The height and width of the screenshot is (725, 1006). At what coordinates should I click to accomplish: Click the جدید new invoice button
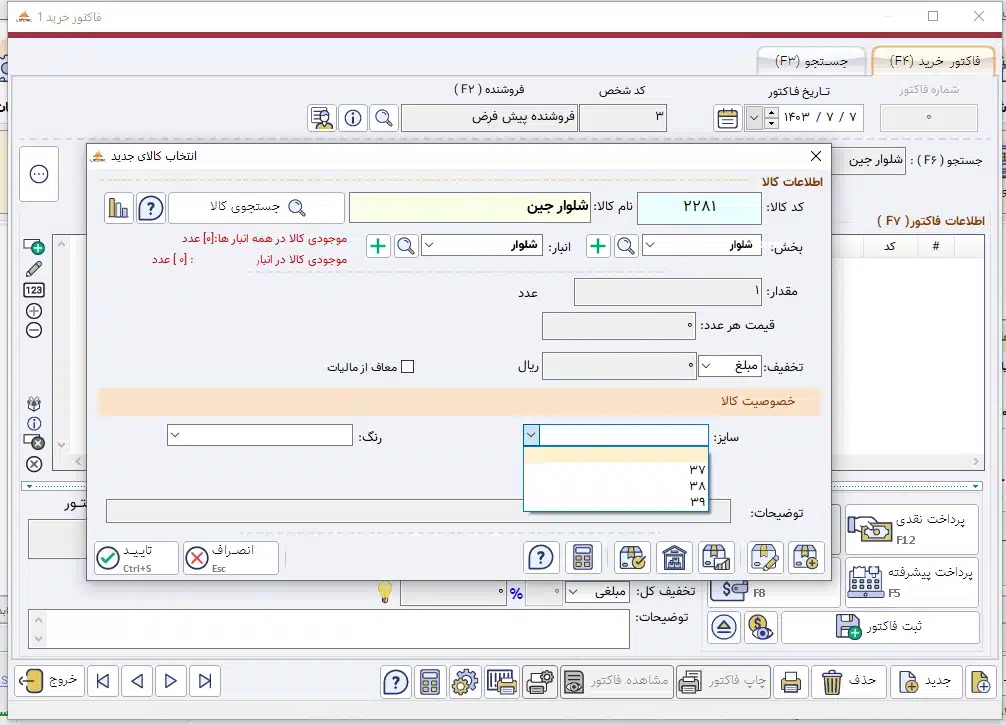(925, 681)
